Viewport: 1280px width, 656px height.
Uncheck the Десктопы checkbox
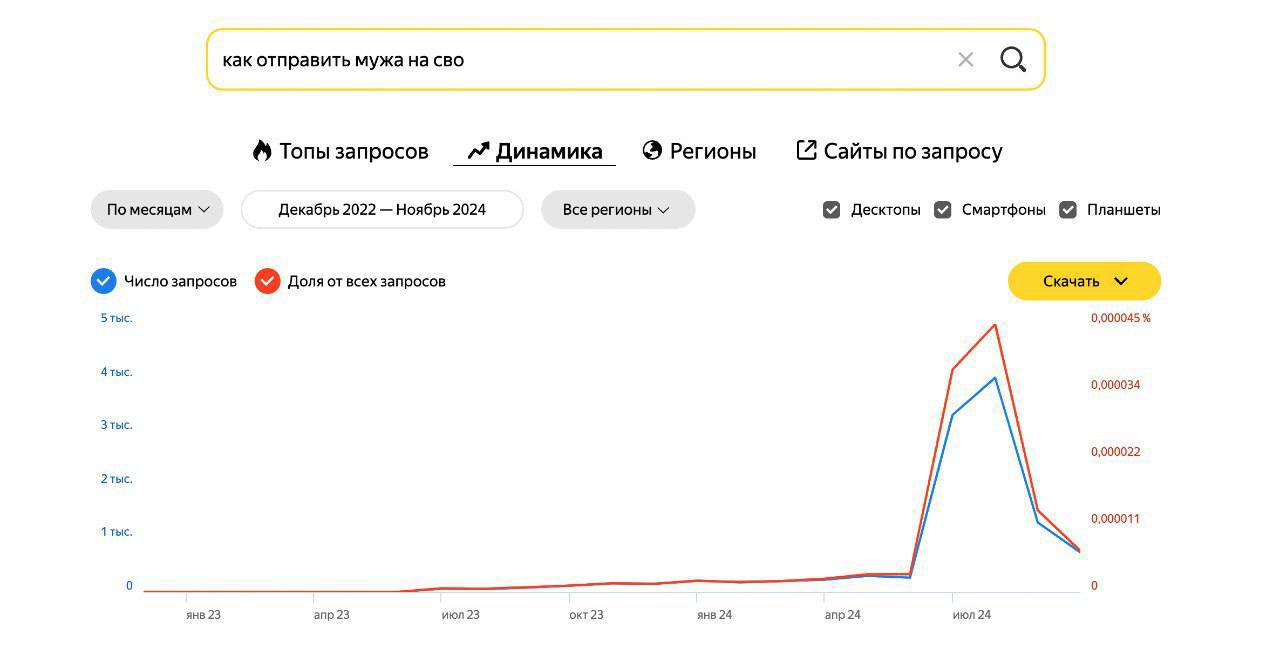(x=831, y=210)
